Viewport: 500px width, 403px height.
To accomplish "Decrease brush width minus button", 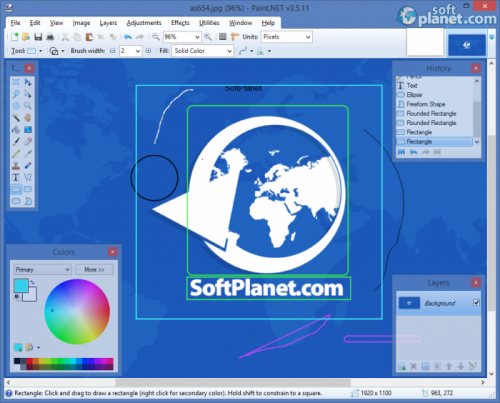I will [x=113, y=51].
